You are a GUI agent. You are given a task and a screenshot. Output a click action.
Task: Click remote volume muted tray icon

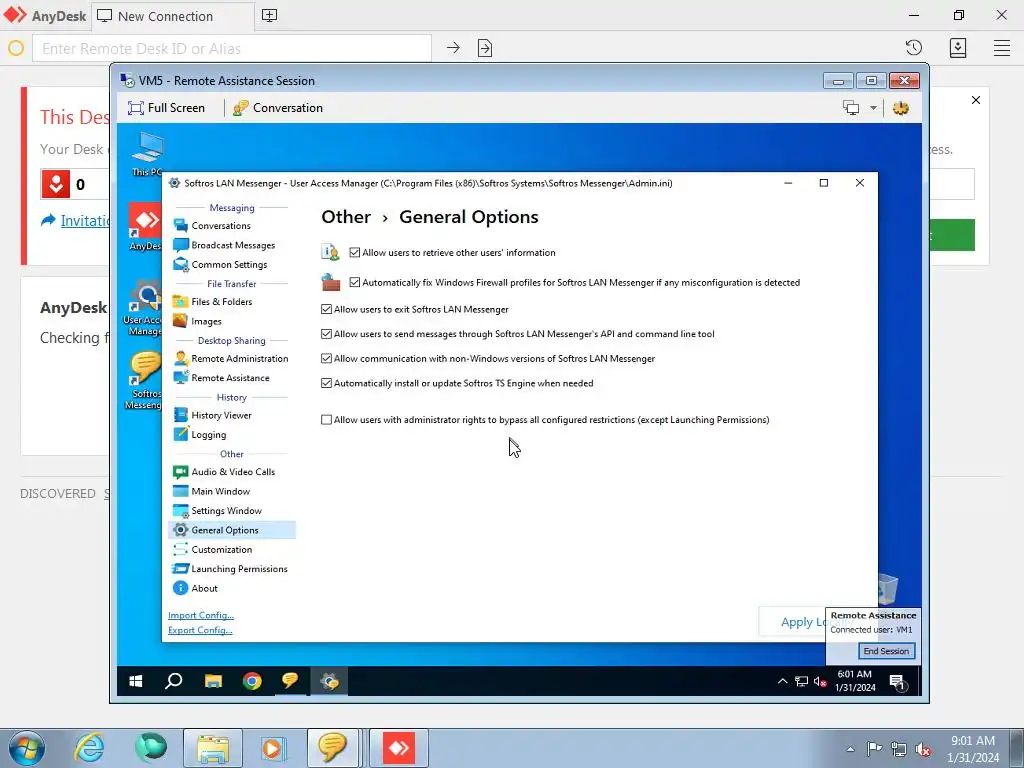[820, 682]
